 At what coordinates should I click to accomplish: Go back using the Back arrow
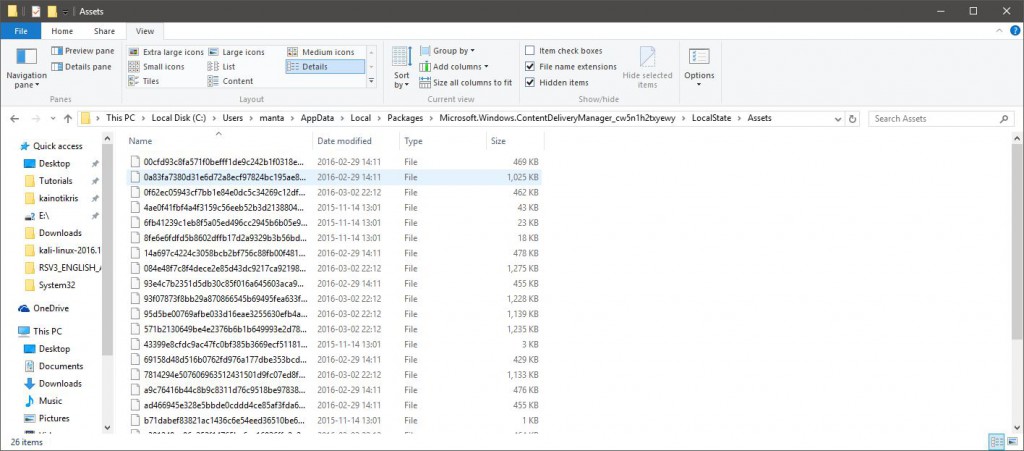tap(14, 119)
